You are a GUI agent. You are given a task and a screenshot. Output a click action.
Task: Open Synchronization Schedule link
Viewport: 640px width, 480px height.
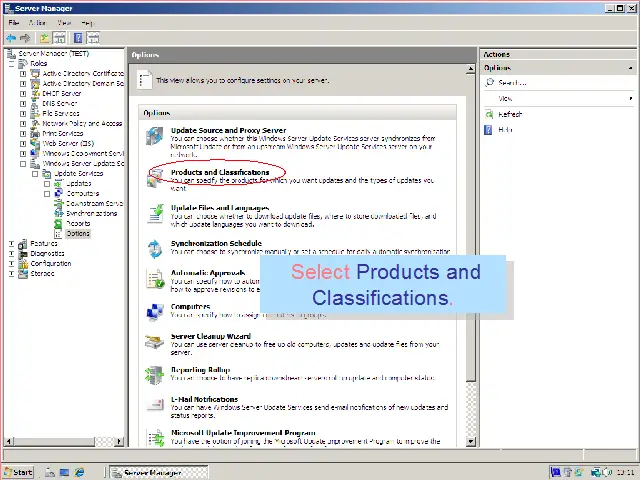(x=216, y=243)
